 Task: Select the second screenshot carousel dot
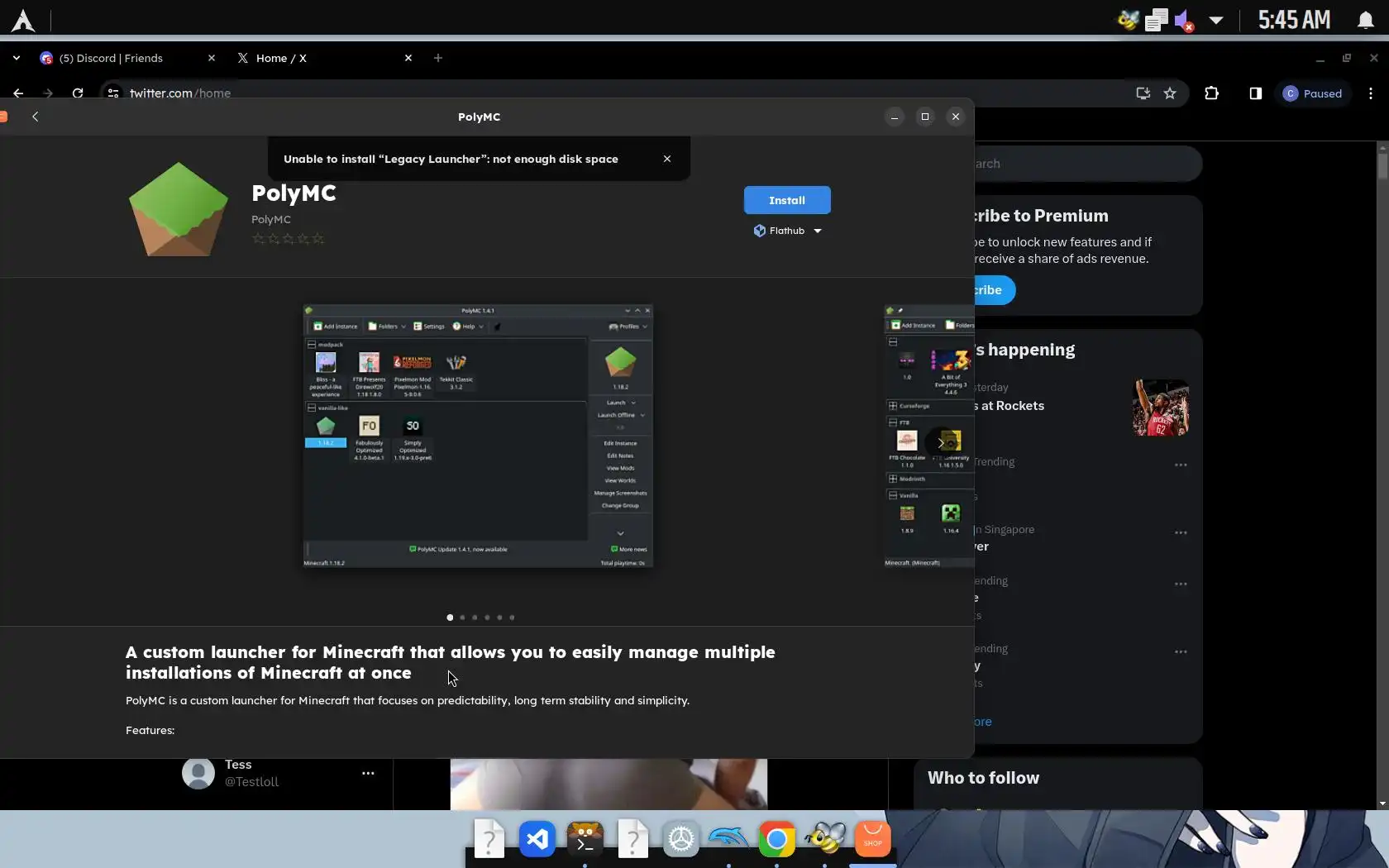coord(462,618)
